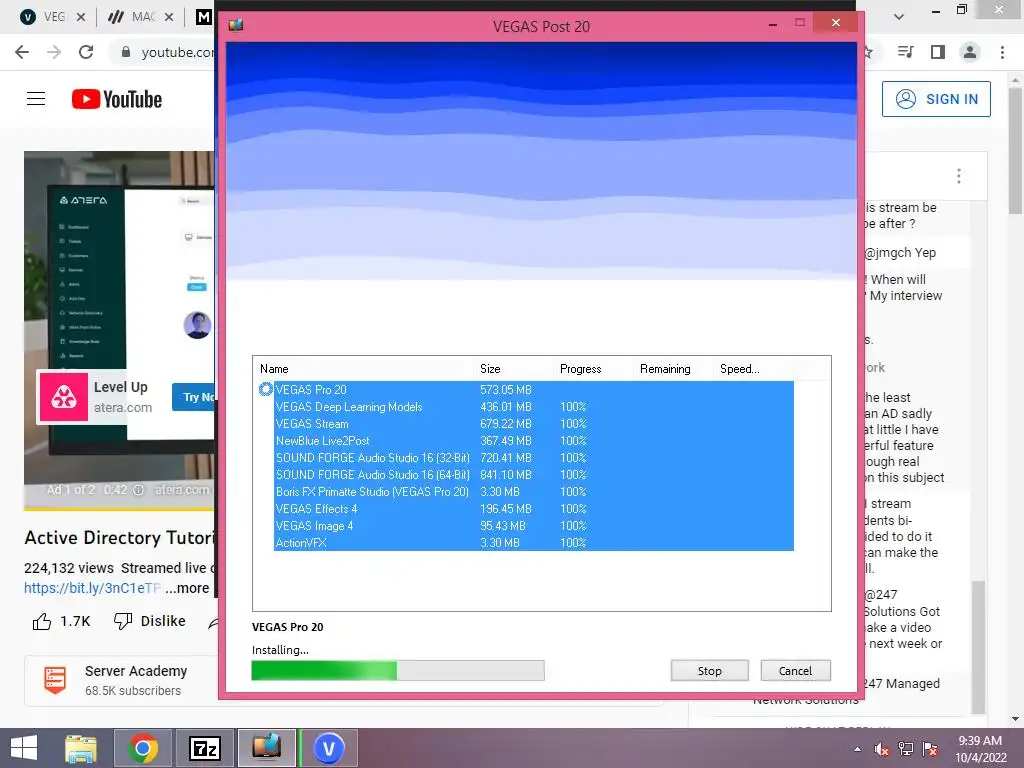Select SOUND FORGE Audio Studio 16 (64-Bit) row
This screenshot has width=1024, height=768.
(534, 475)
